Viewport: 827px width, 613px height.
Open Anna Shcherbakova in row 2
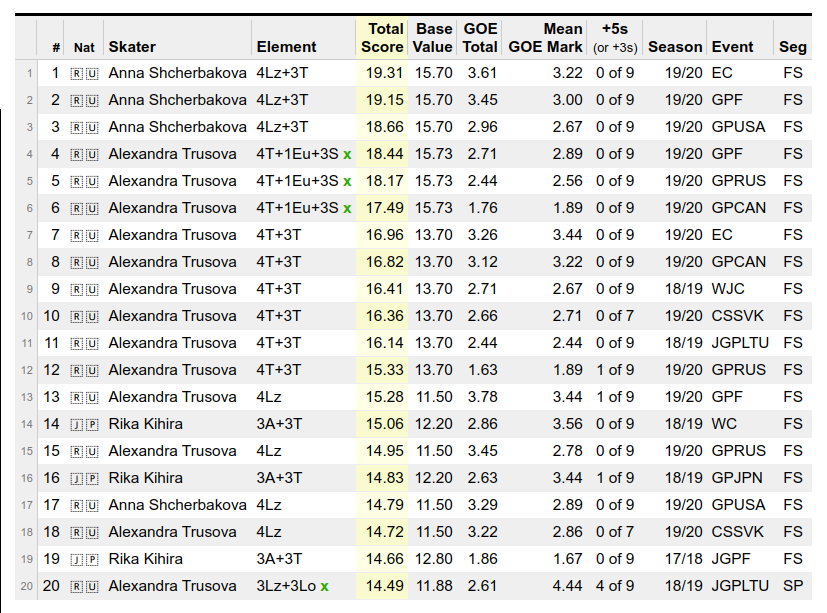pyautogui.click(x=177, y=100)
